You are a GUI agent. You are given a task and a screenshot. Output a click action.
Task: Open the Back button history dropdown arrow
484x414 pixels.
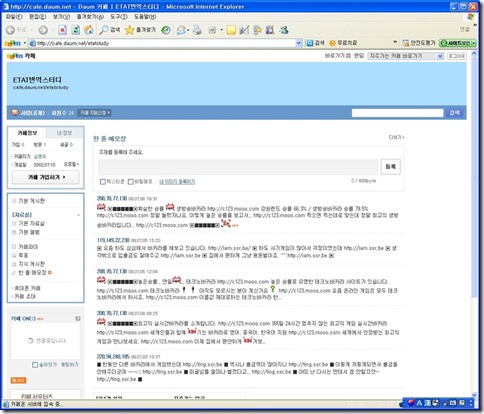click(32, 30)
